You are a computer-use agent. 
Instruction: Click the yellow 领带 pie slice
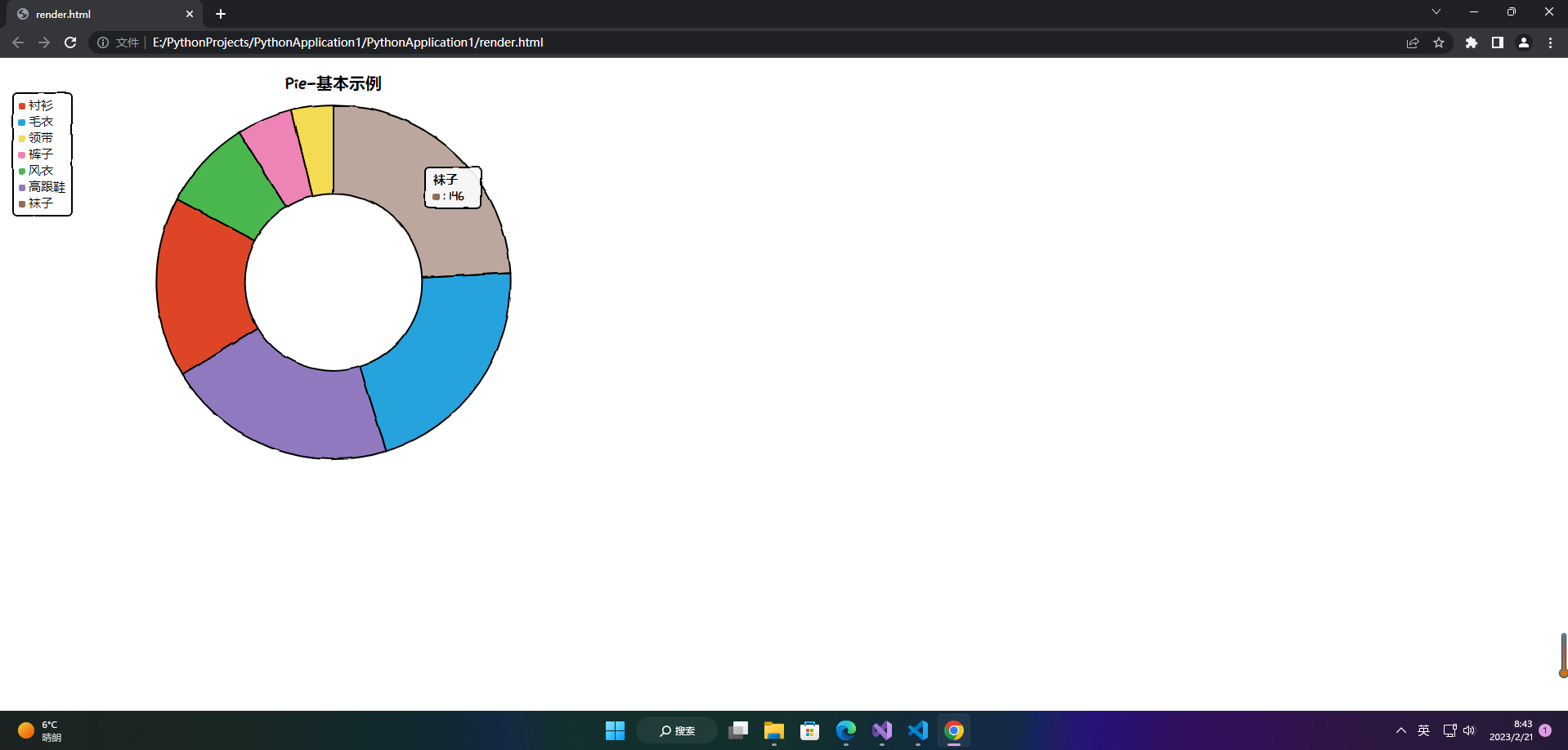[317, 150]
